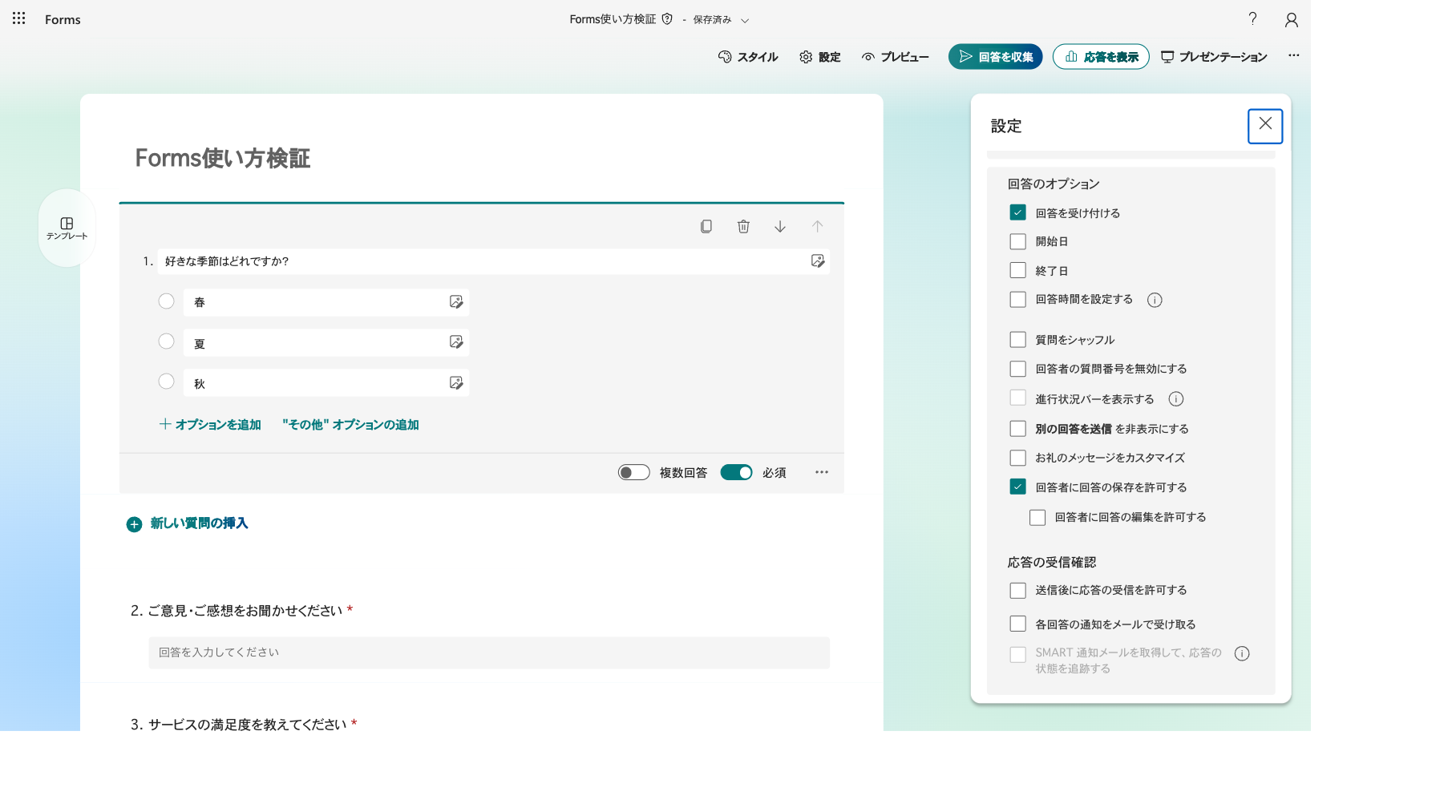Open the スタイル menu
The height and width of the screenshot is (812, 1456).
(748, 57)
